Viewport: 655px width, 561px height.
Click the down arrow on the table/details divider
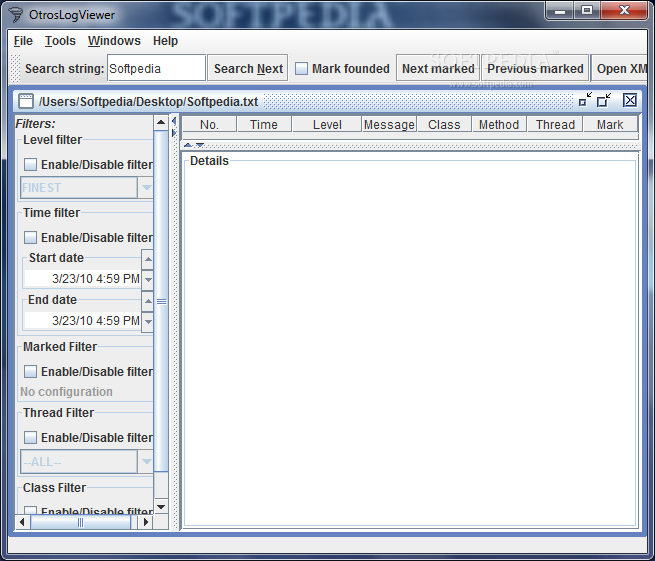[200, 145]
